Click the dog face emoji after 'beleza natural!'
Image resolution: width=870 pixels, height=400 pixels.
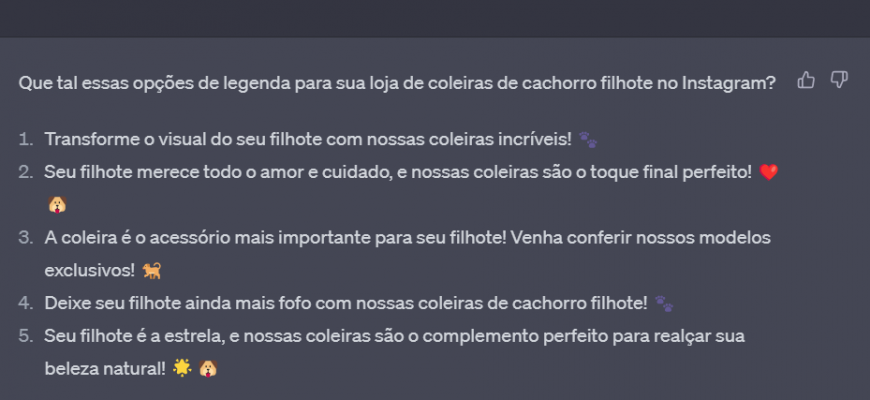coord(208,368)
